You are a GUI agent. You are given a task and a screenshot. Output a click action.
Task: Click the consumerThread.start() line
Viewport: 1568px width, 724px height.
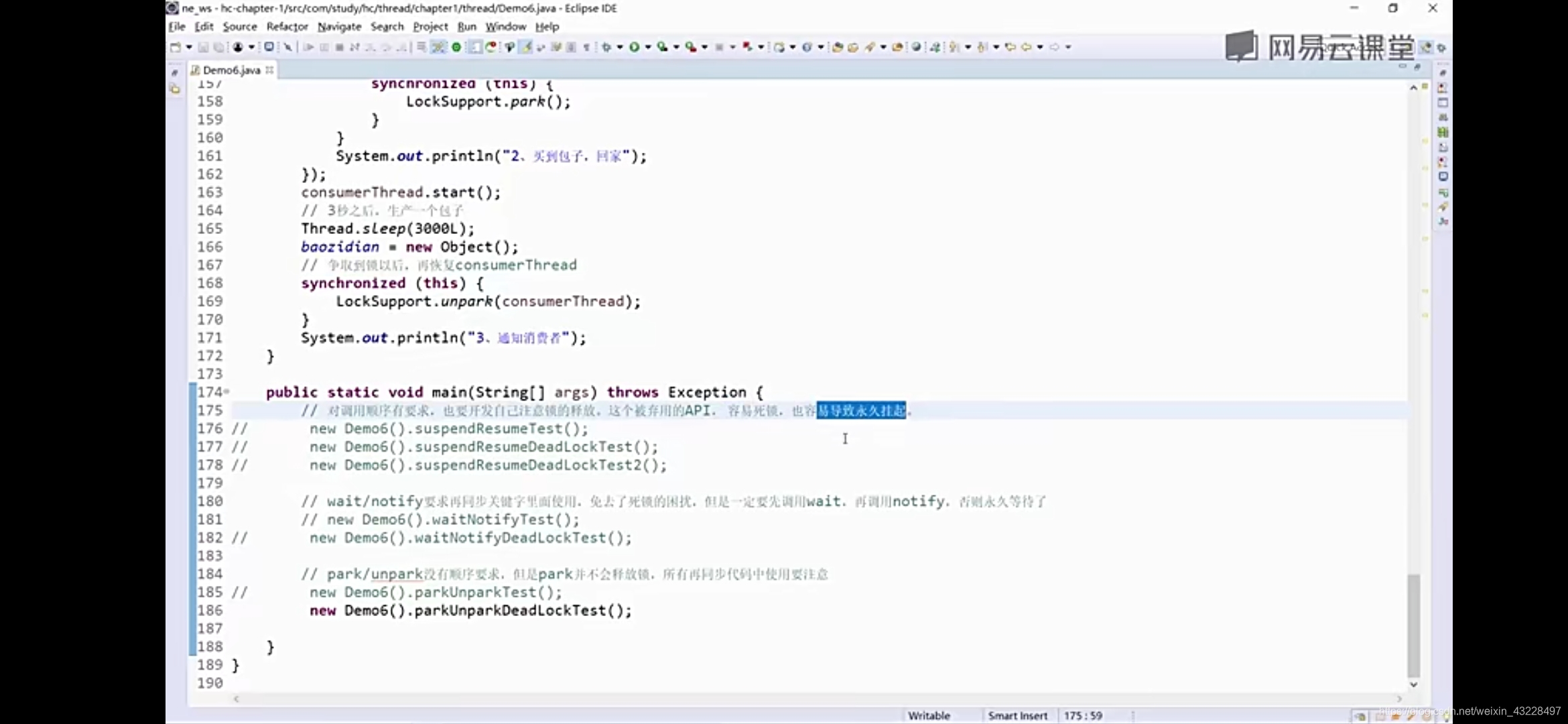[x=401, y=192]
